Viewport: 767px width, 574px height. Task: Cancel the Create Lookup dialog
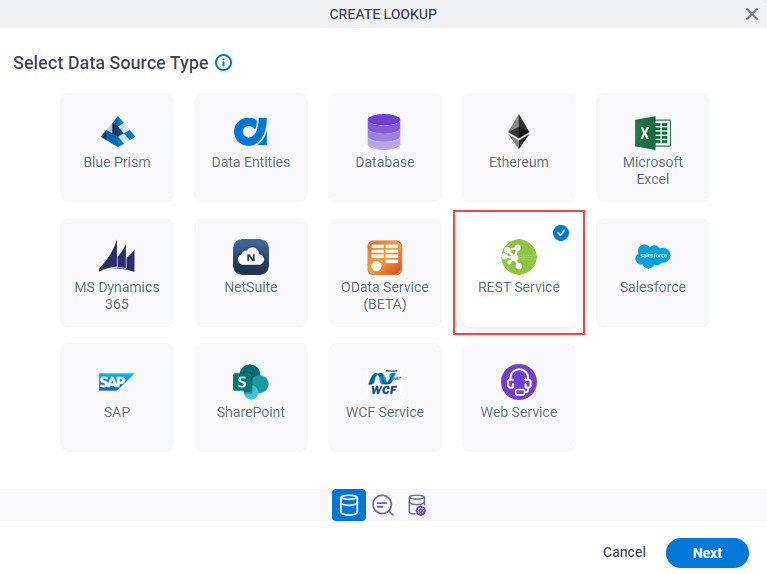[624, 552]
